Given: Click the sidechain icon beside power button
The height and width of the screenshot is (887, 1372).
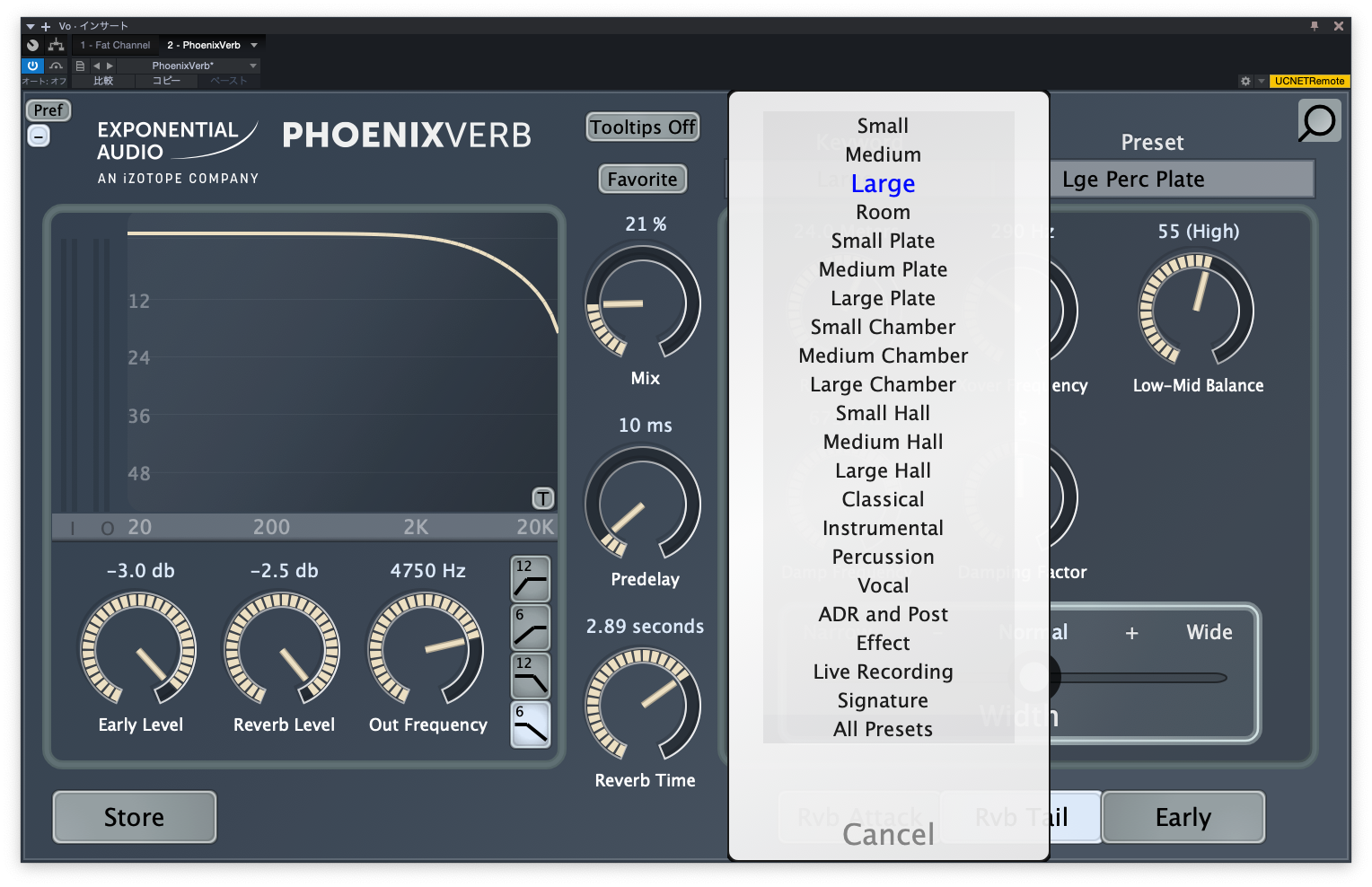Looking at the screenshot, I should pos(57,66).
